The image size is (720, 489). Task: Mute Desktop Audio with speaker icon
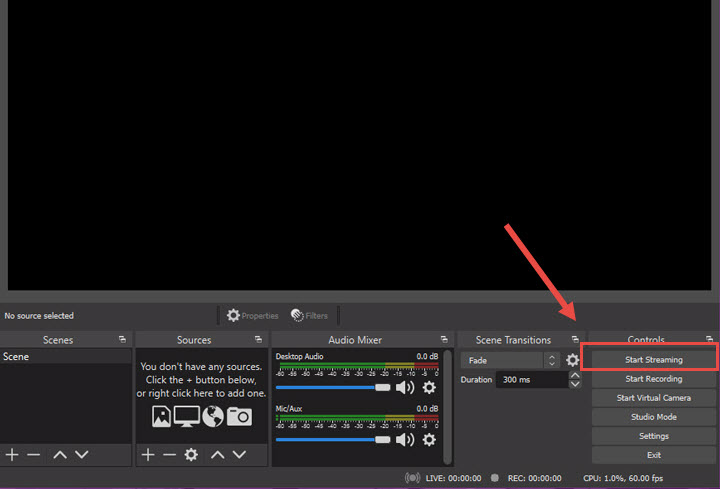tap(405, 388)
